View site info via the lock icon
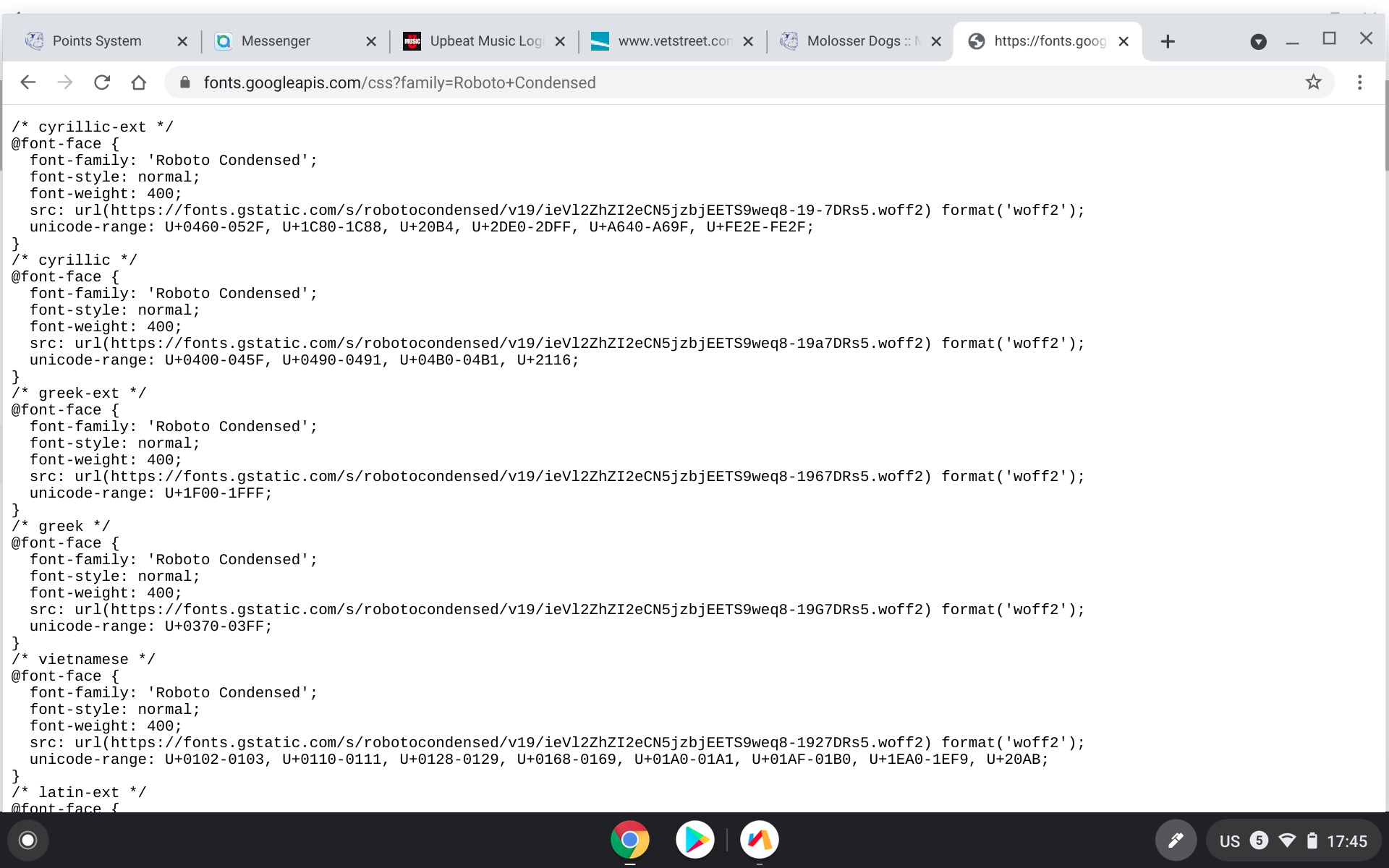Screen dimensions: 1389x868 pyautogui.click(x=184, y=82)
